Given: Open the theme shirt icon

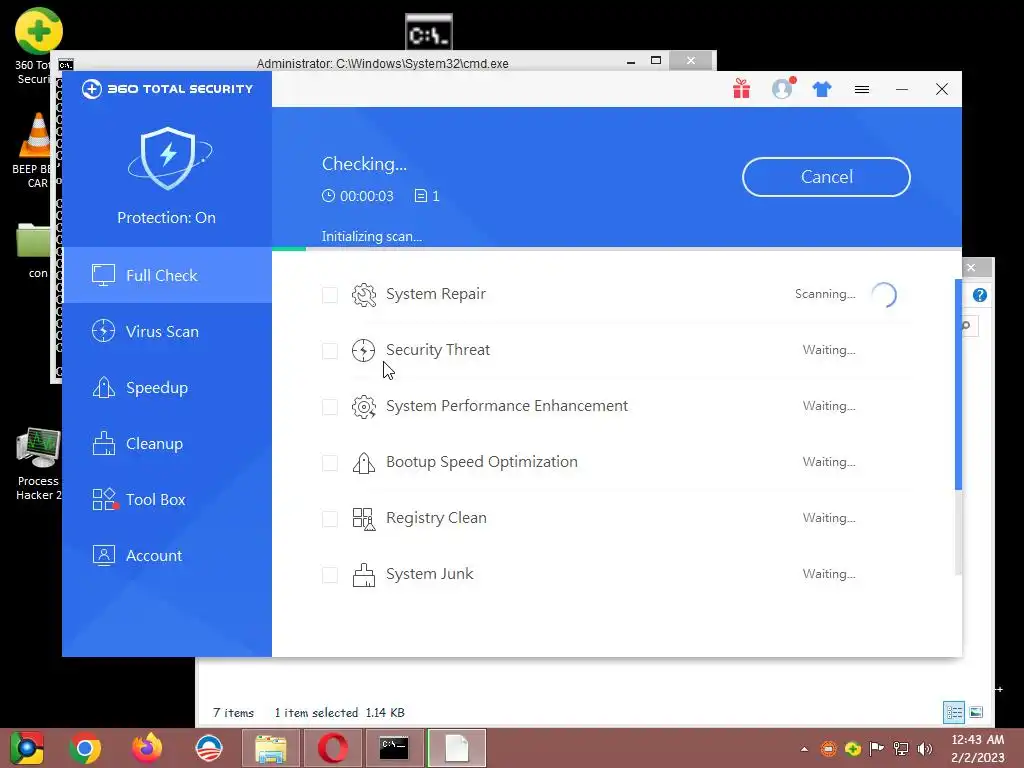Looking at the screenshot, I should coord(822,89).
